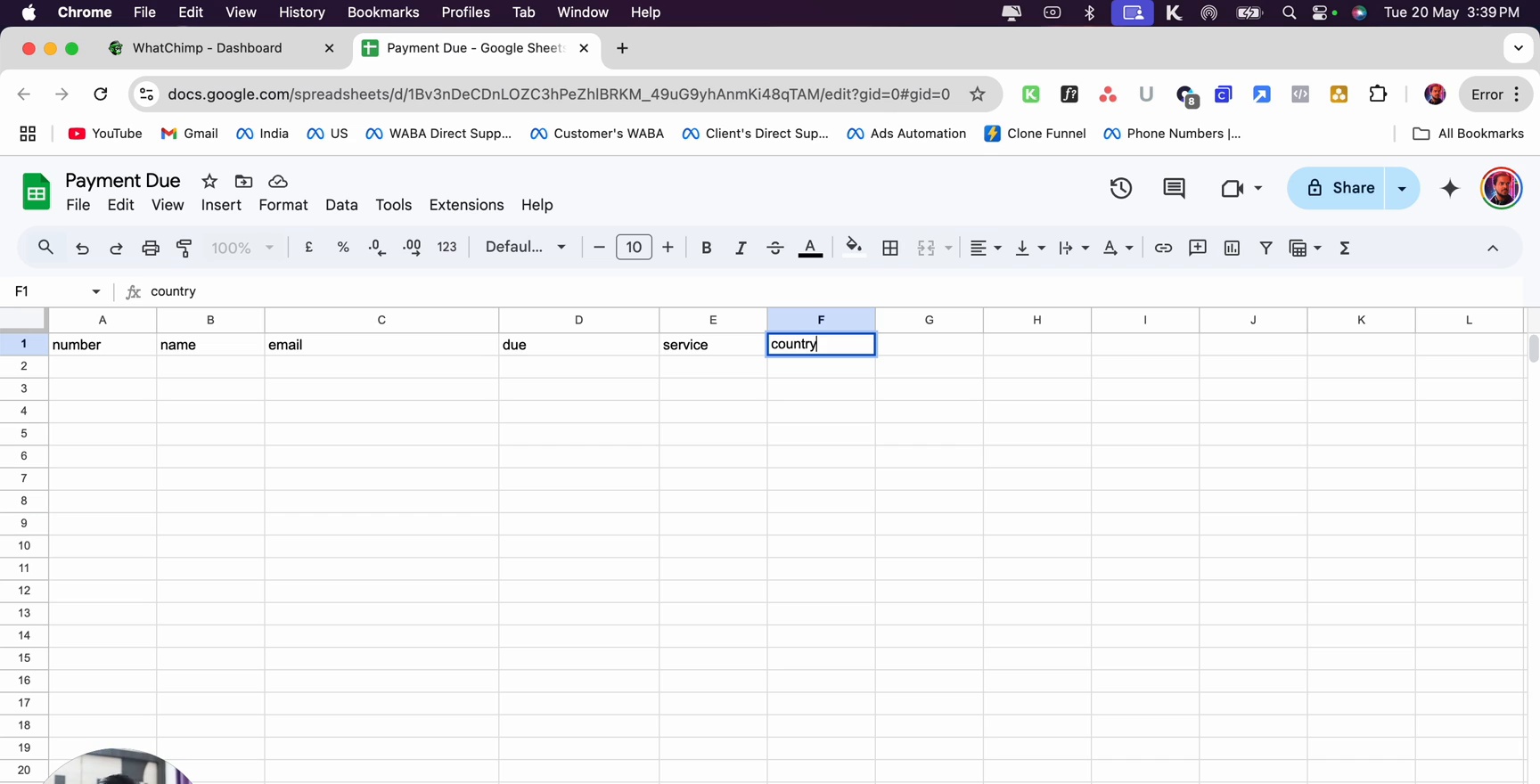Image resolution: width=1540 pixels, height=784 pixels.
Task: Format as percent
Action: [x=343, y=248]
